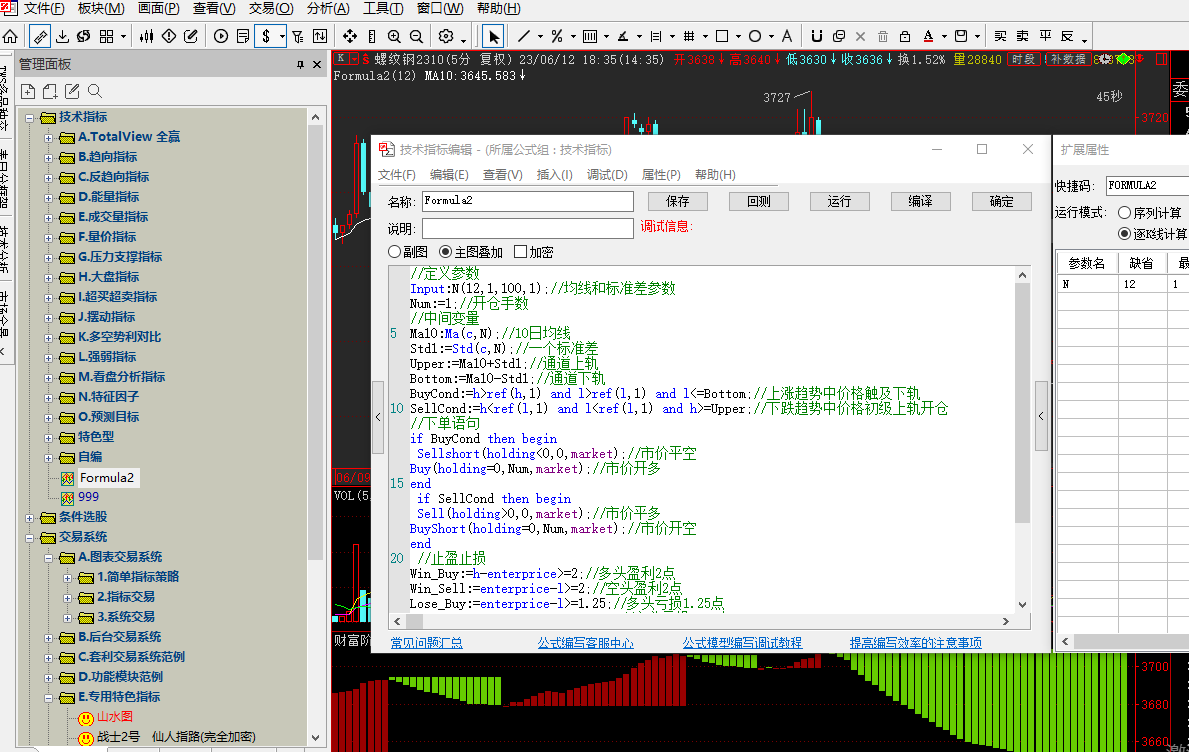
Task: Expand the B.后台交易系统 folder
Action: tap(48, 638)
